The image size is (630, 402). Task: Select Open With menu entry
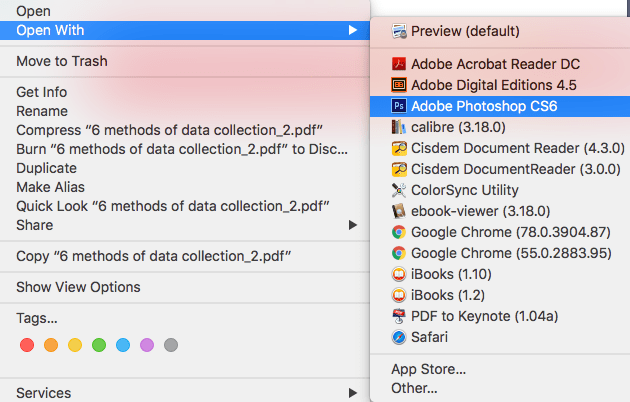coord(185,30)
